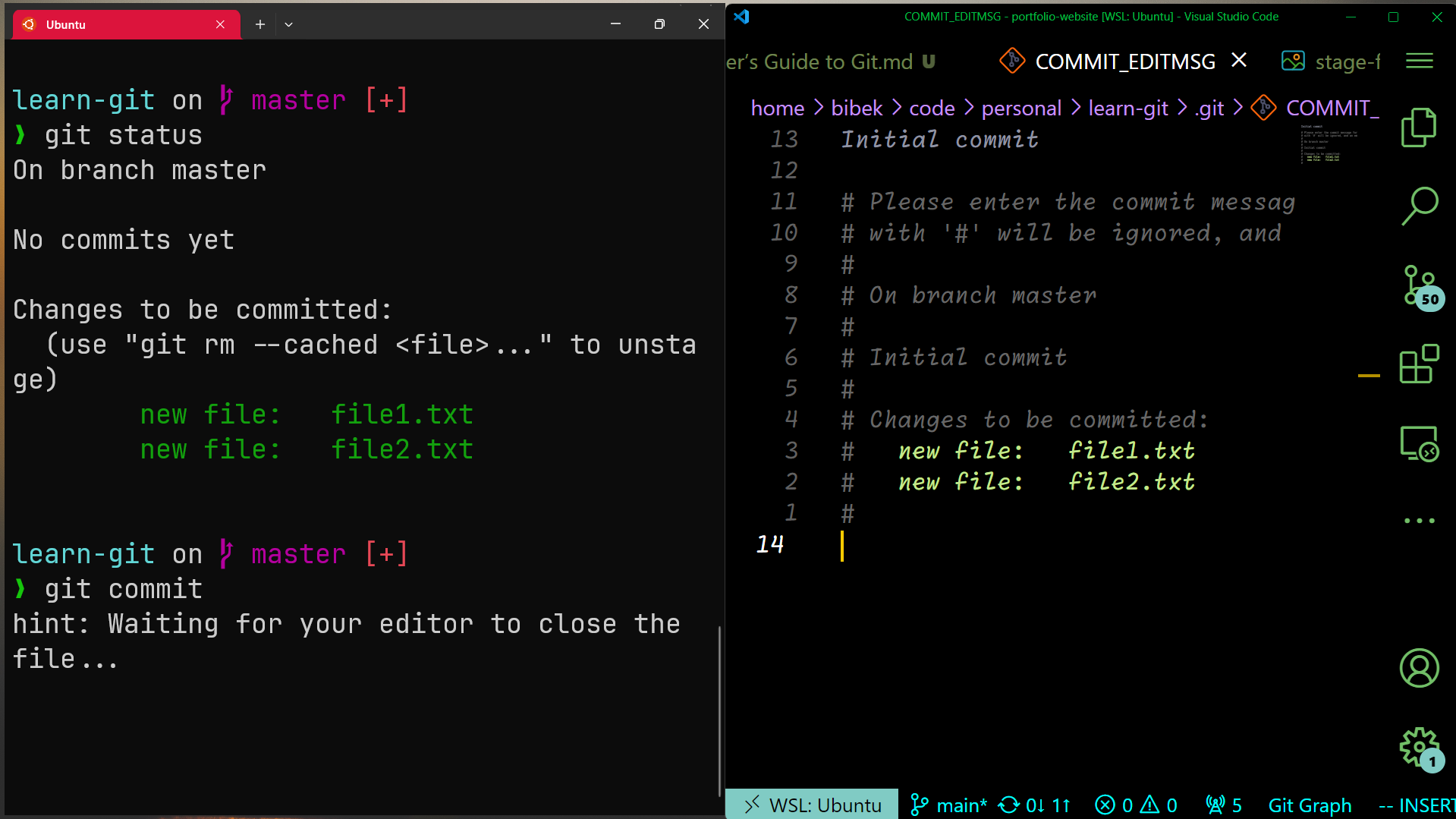1456x819 pixels.
Task: Open the Manage gear icon with badge
Action: [x=1417, y=748]
